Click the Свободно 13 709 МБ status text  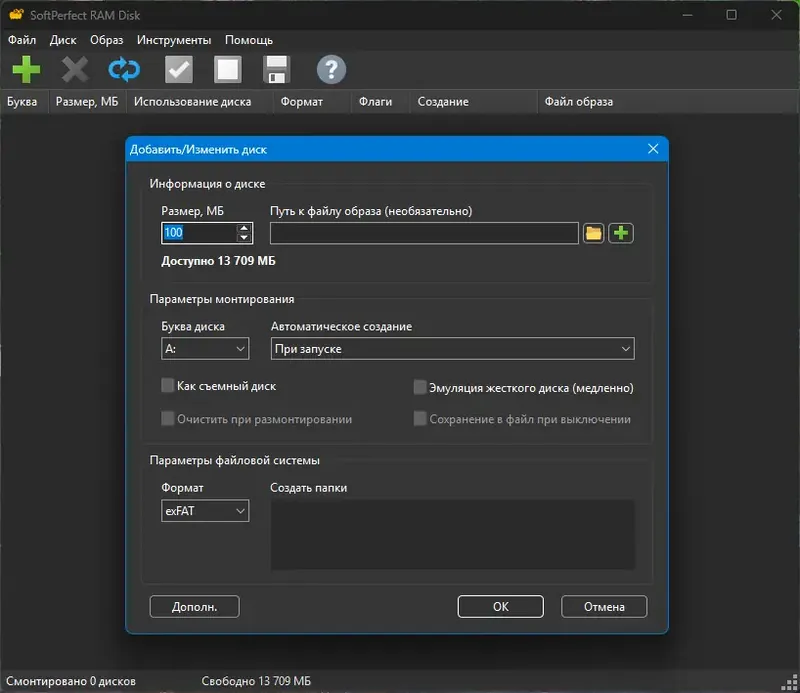(256, 681)
